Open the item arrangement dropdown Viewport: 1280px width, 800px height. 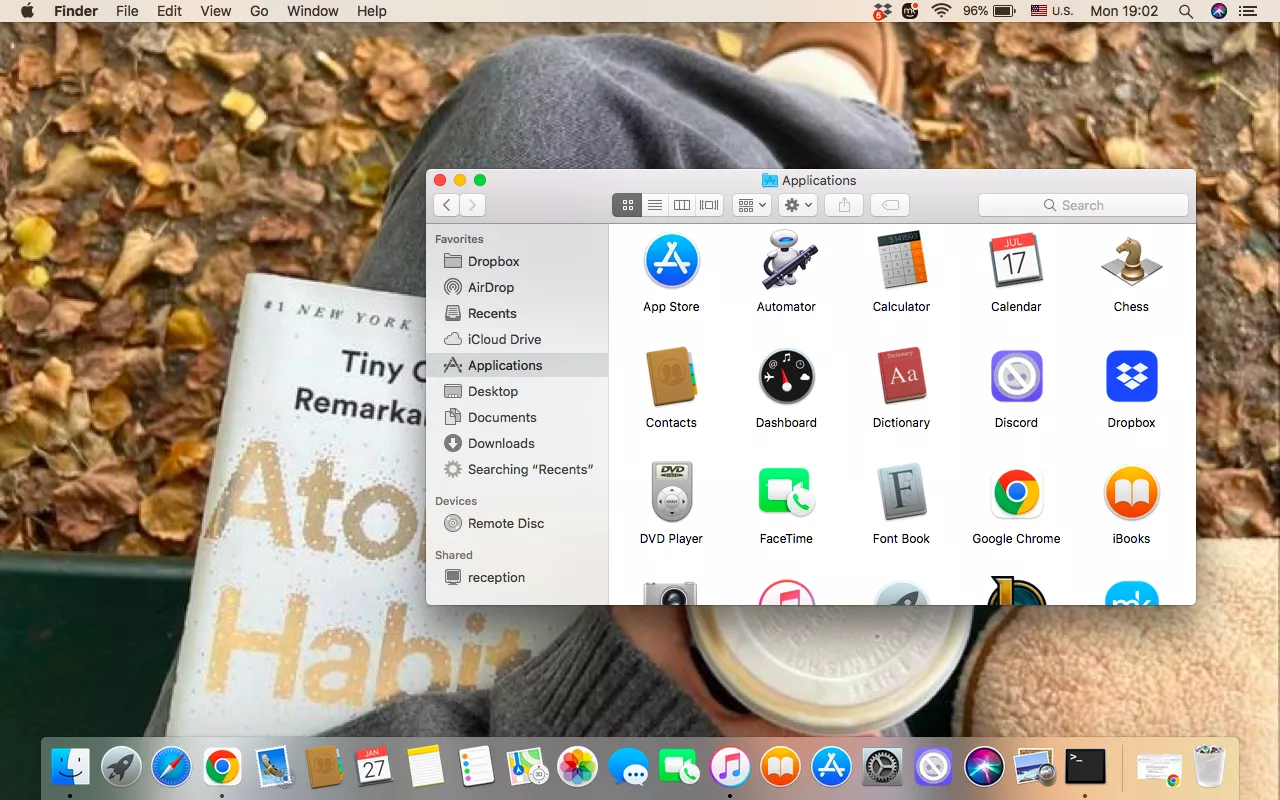[751, 205]
